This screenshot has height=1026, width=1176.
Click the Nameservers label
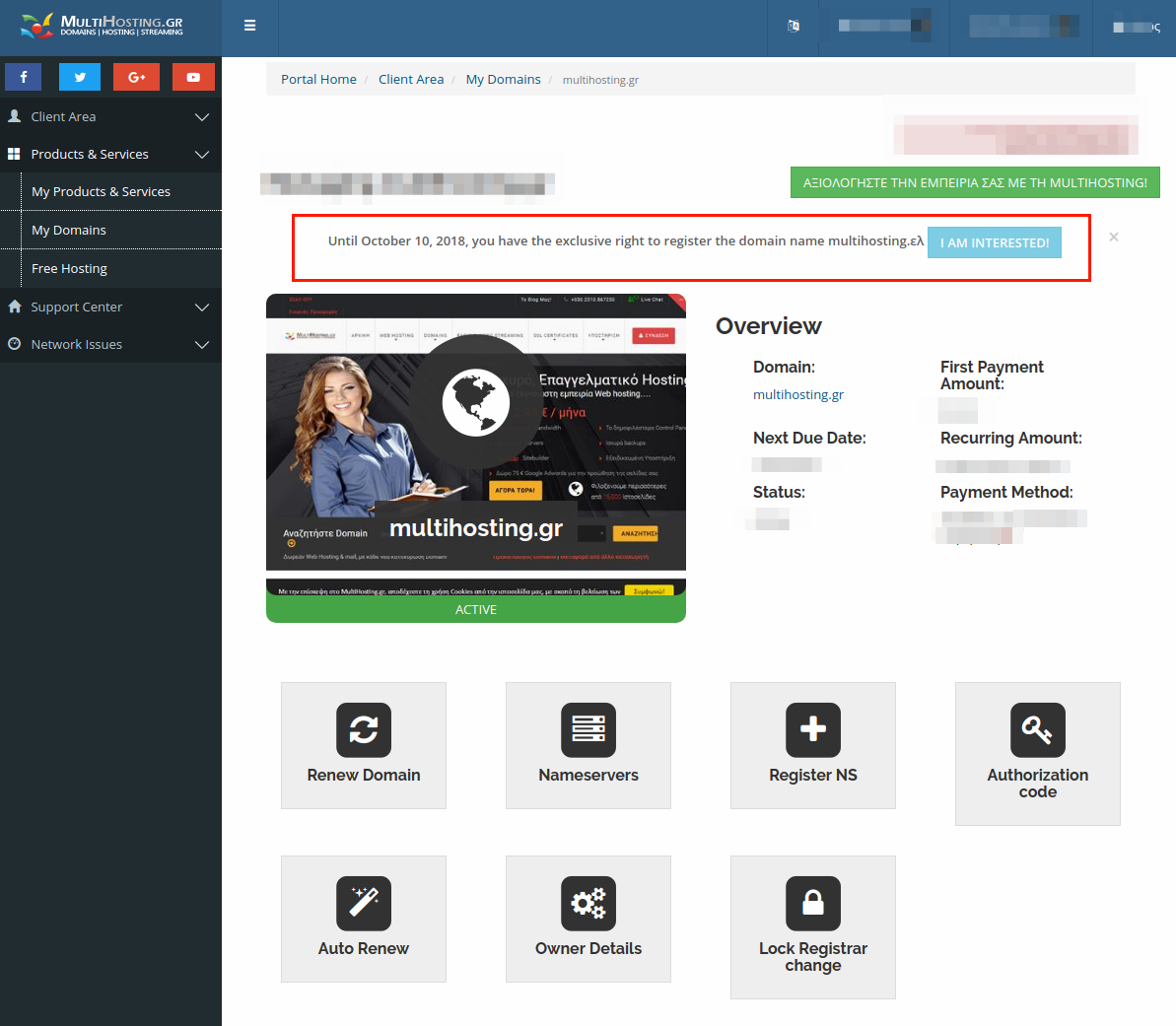click(x=588, y=775)
